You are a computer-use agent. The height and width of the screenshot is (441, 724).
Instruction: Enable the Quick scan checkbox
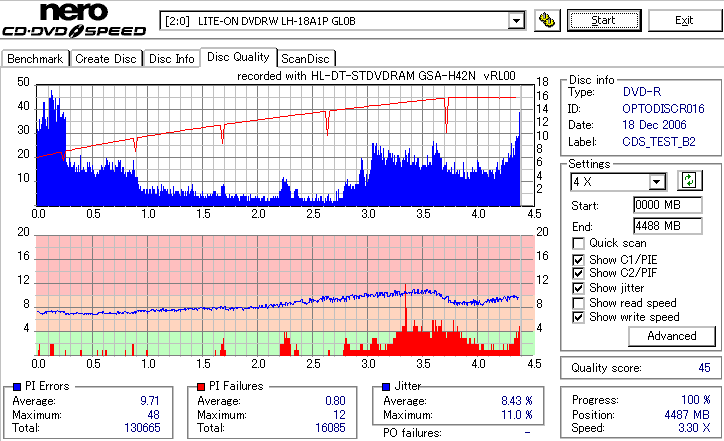578,243
